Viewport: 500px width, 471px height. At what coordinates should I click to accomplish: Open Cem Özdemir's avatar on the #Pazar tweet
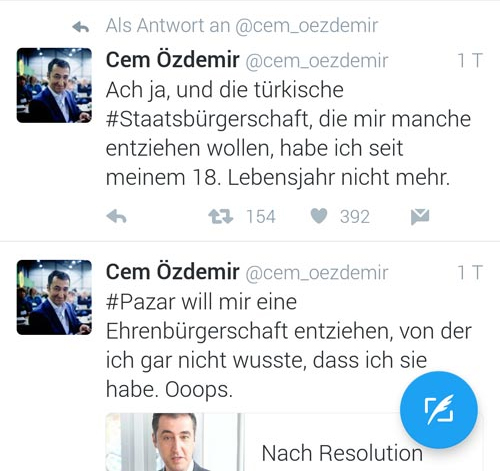54,297
